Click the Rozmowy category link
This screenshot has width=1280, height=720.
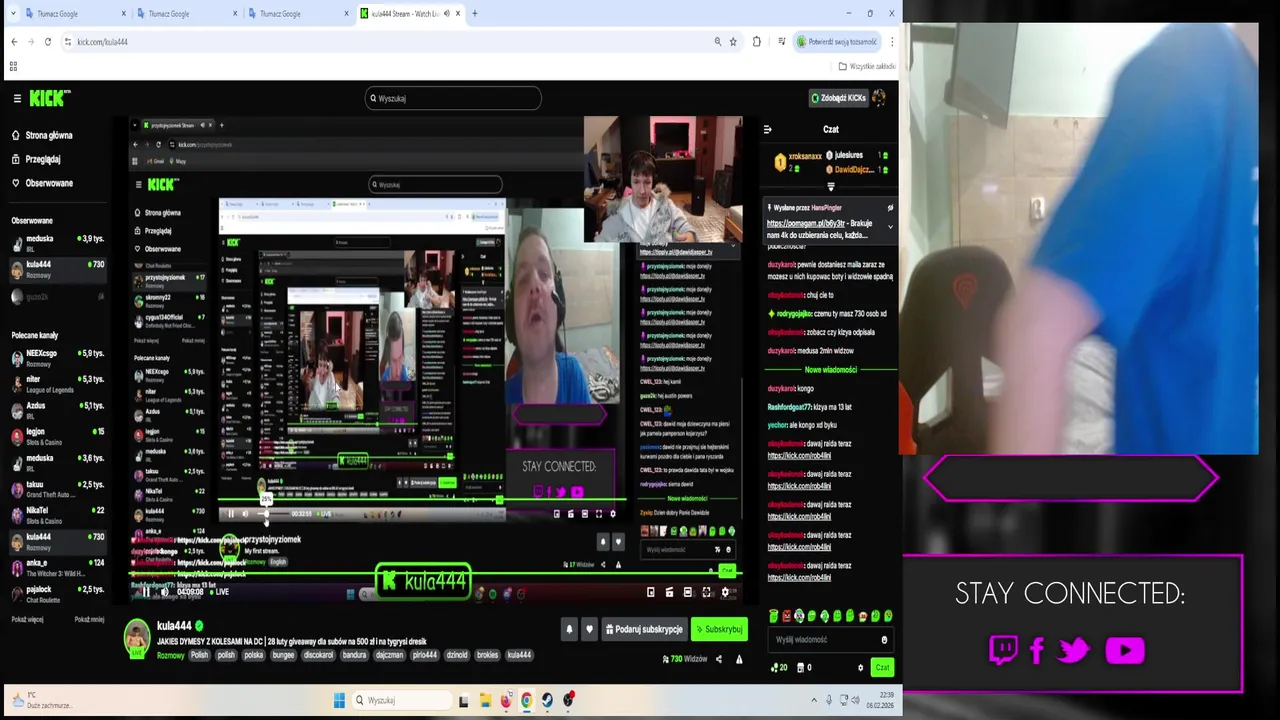170,655
